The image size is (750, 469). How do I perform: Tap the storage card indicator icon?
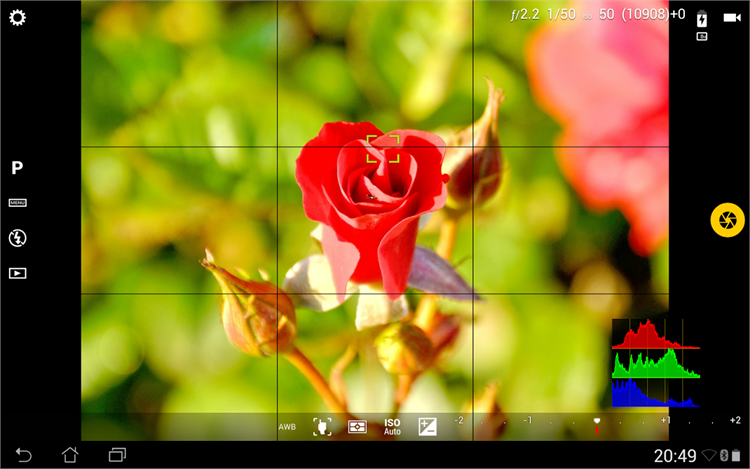click(x=702, y=36)
